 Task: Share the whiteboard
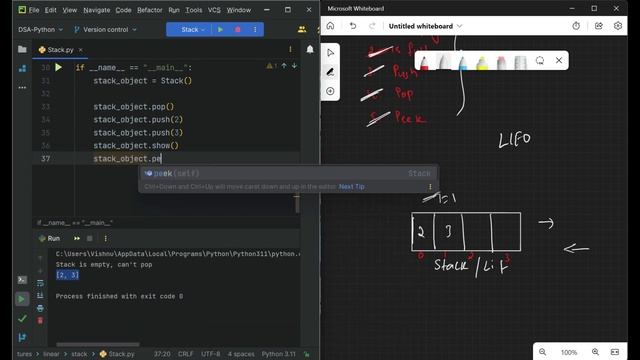[x=598, y=26]
